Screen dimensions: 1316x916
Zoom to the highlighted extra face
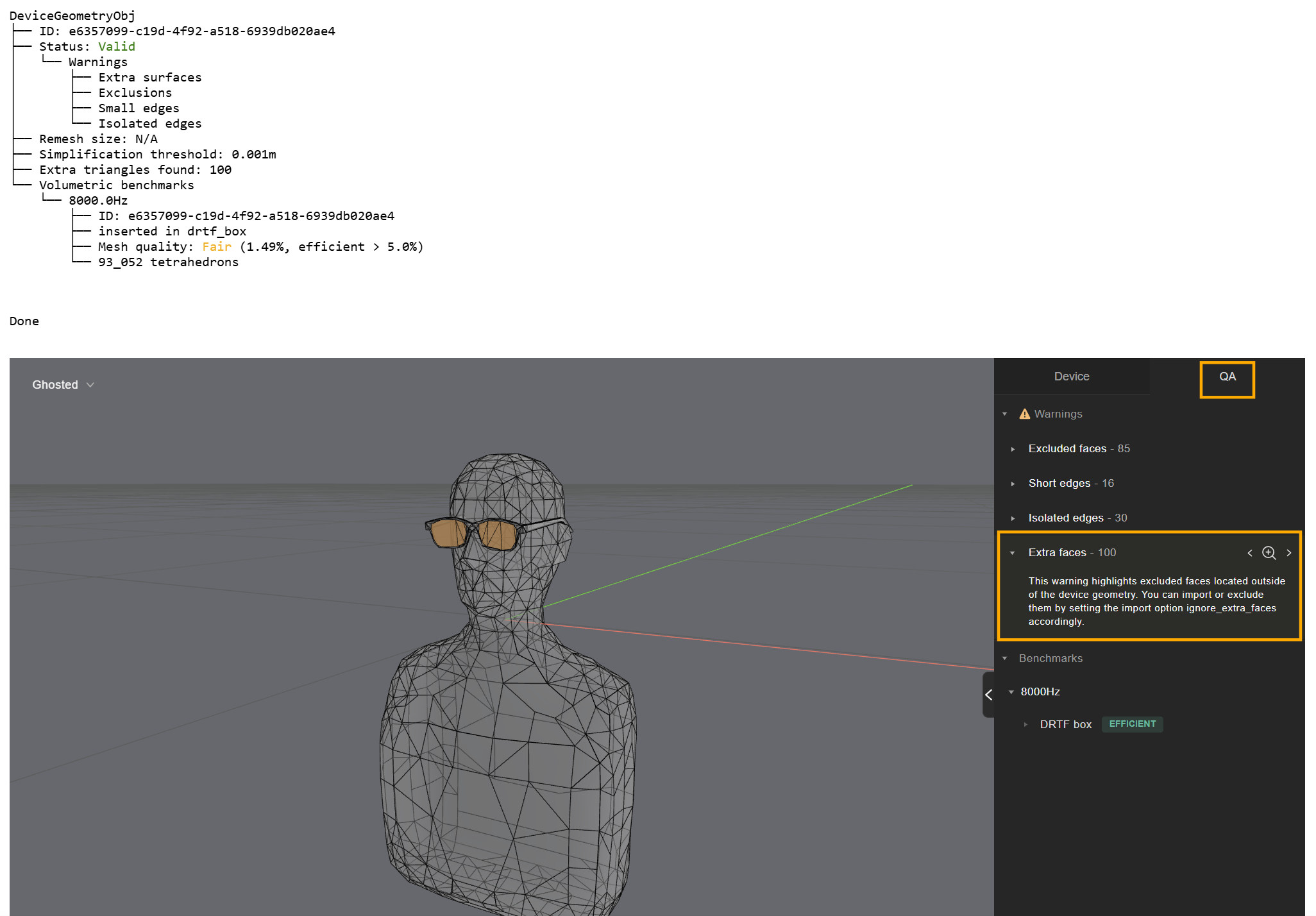coord(1269,553)
